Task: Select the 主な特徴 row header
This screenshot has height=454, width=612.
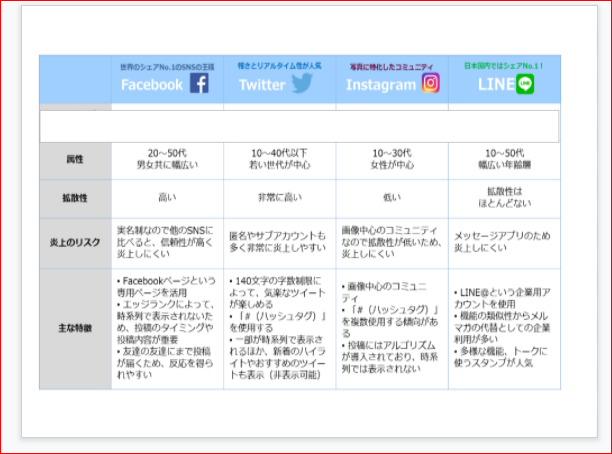Action: 75,329
